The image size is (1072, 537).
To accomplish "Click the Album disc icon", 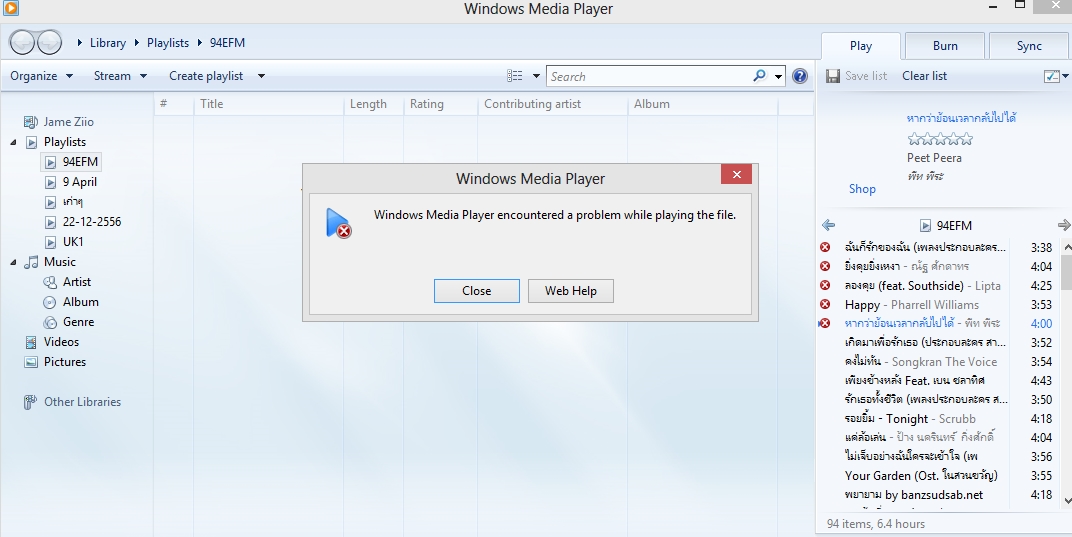I will 50,302.
